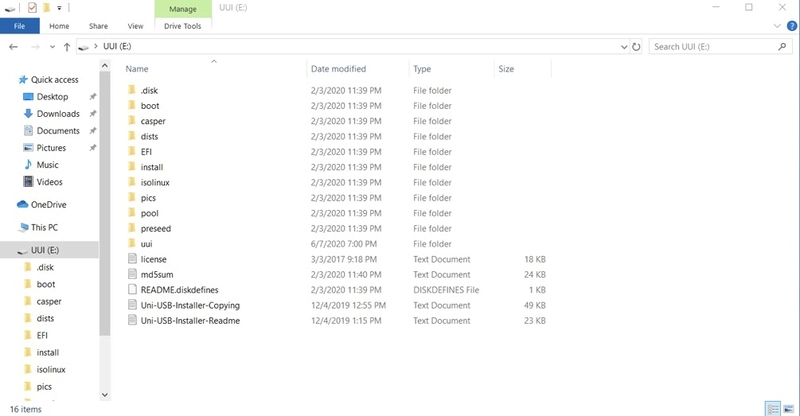The width and height of the screenshot is (800, 416).
Task: Select the dists folder in file list
Action: point(149,136)
